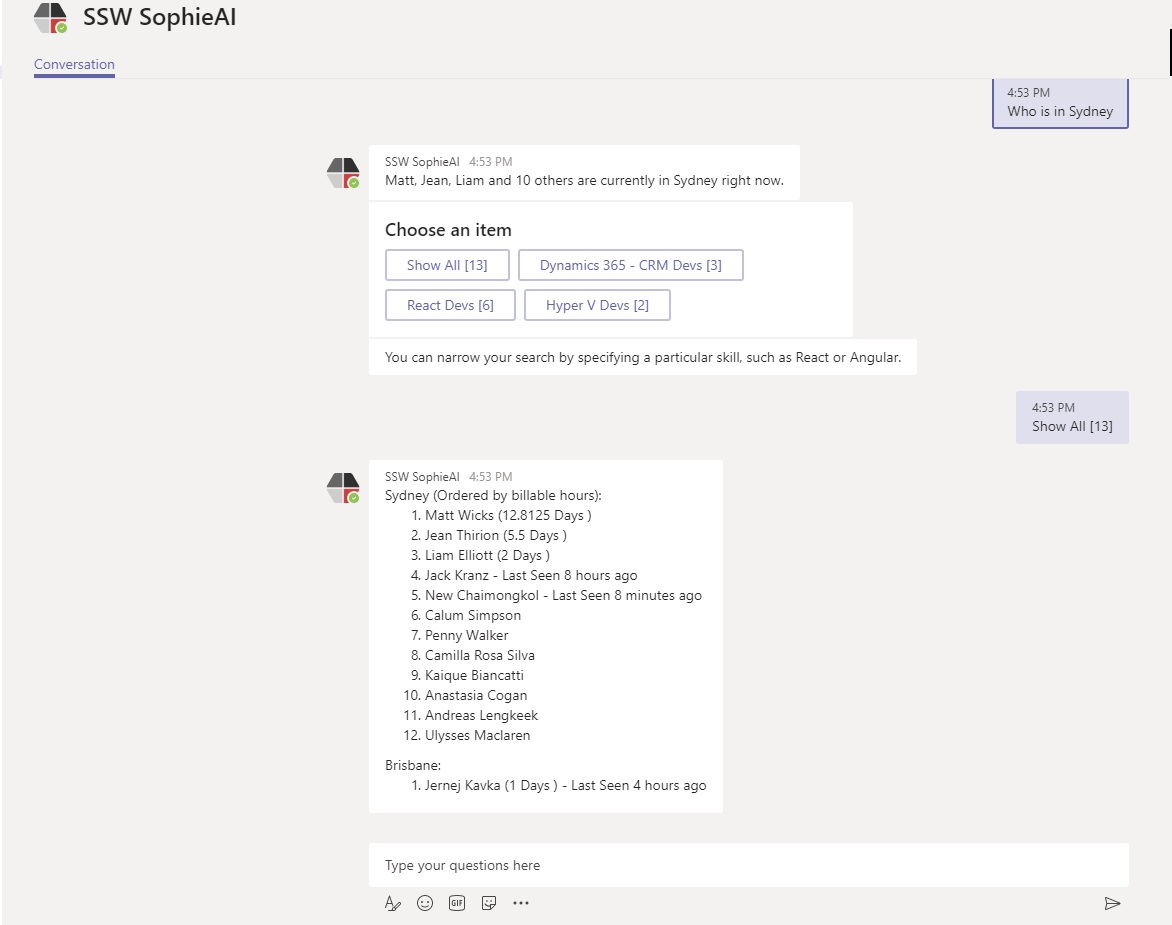Open the emoji picker

pos(425,903)
